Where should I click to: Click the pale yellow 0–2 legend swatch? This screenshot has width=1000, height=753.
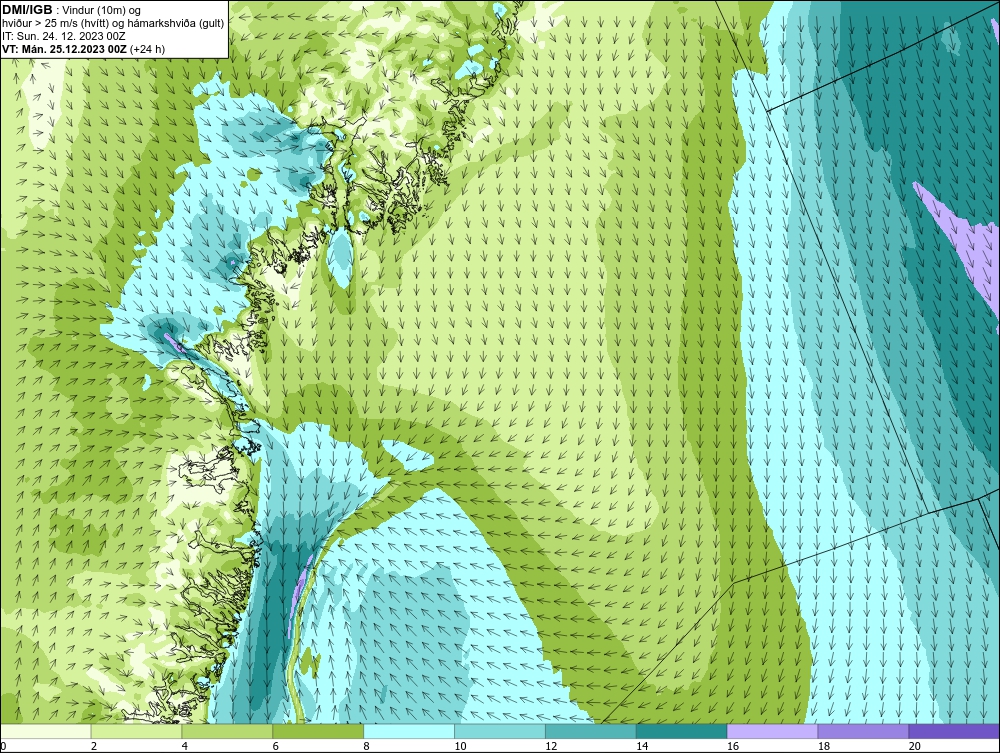tap(46, 731)
